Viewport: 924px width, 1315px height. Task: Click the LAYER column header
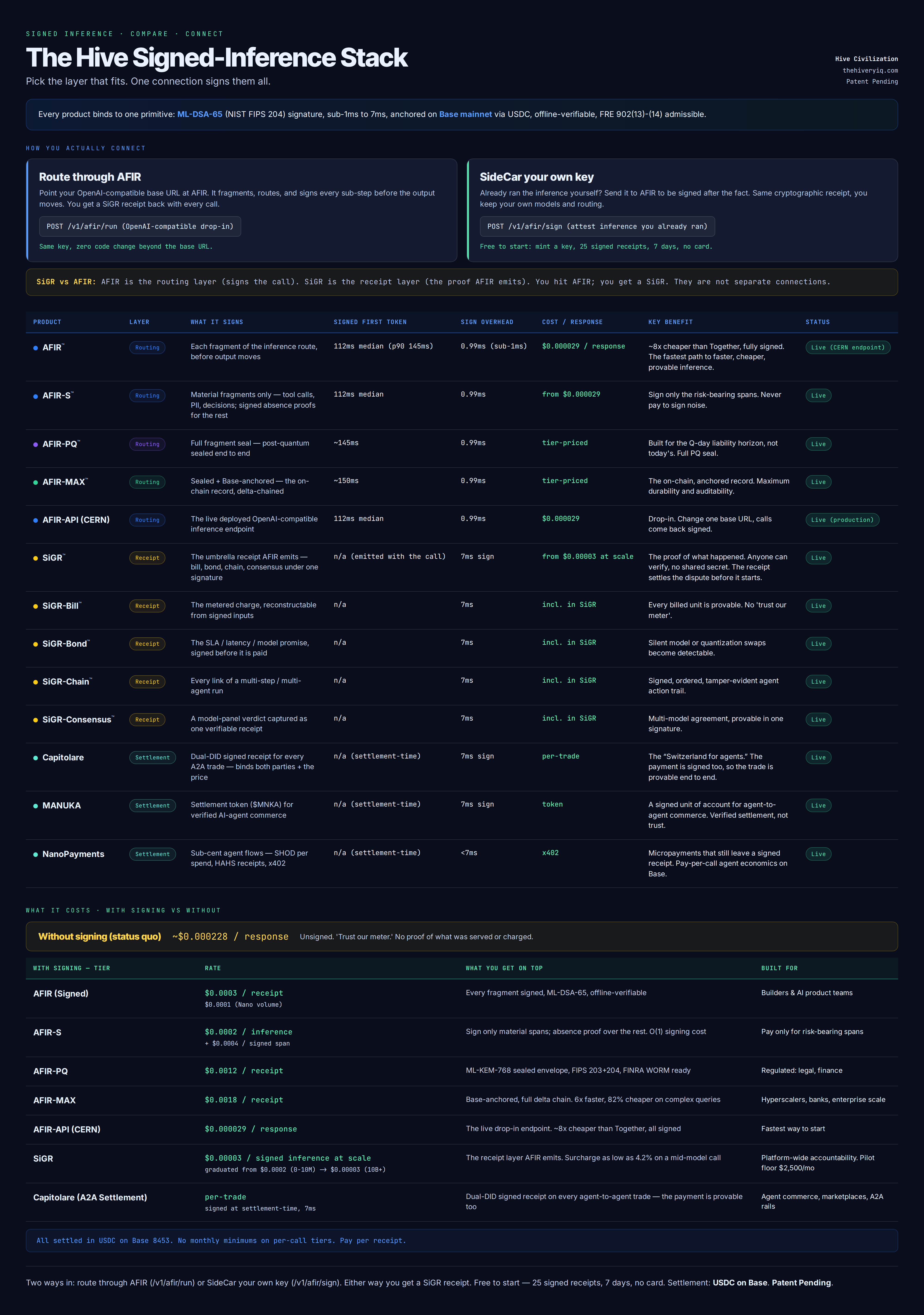click(x=139, y=322)
